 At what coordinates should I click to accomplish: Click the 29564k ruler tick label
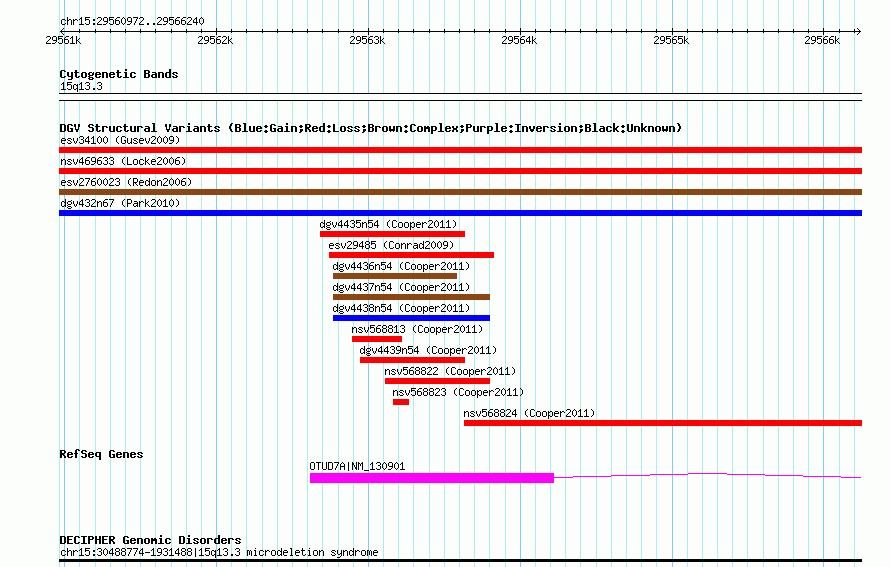[x=519, y=40]
